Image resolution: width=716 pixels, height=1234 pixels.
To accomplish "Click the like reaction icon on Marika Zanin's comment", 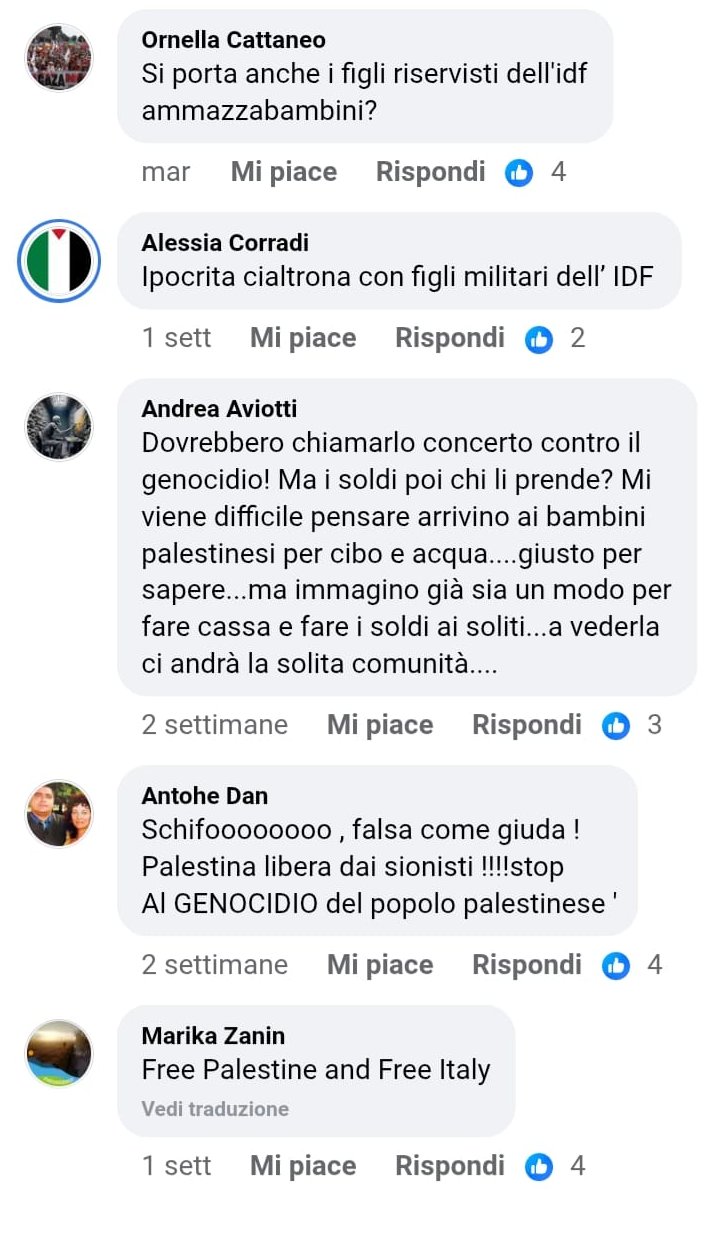I will (539, 1167).
